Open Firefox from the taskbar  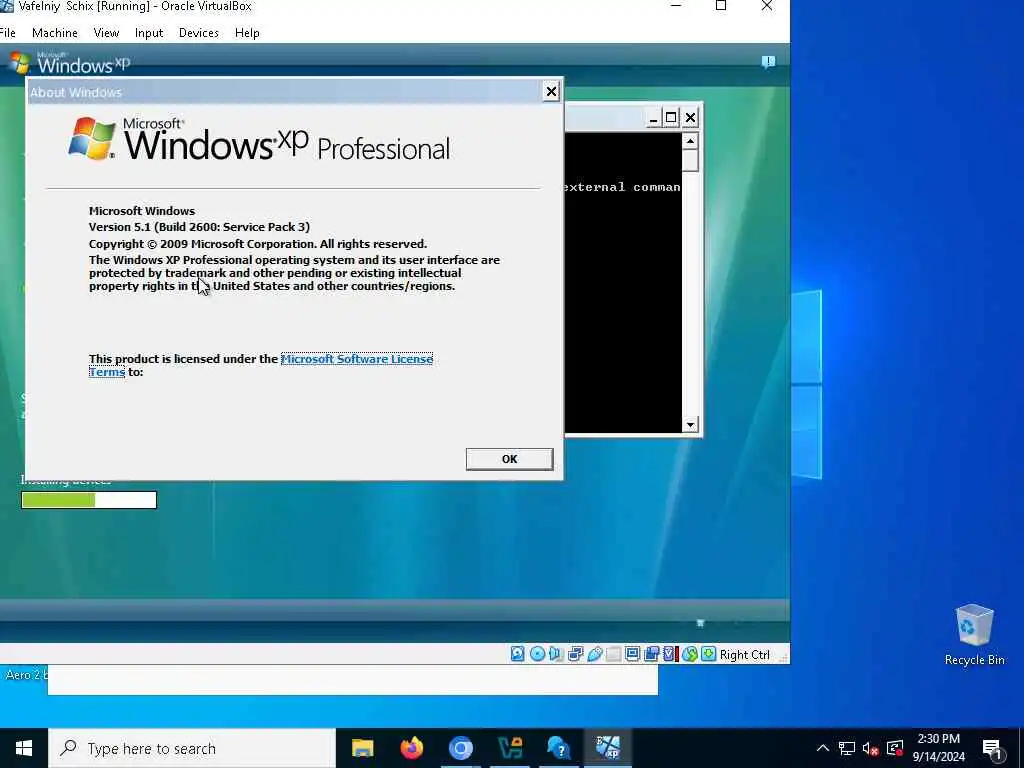[411, 748]
